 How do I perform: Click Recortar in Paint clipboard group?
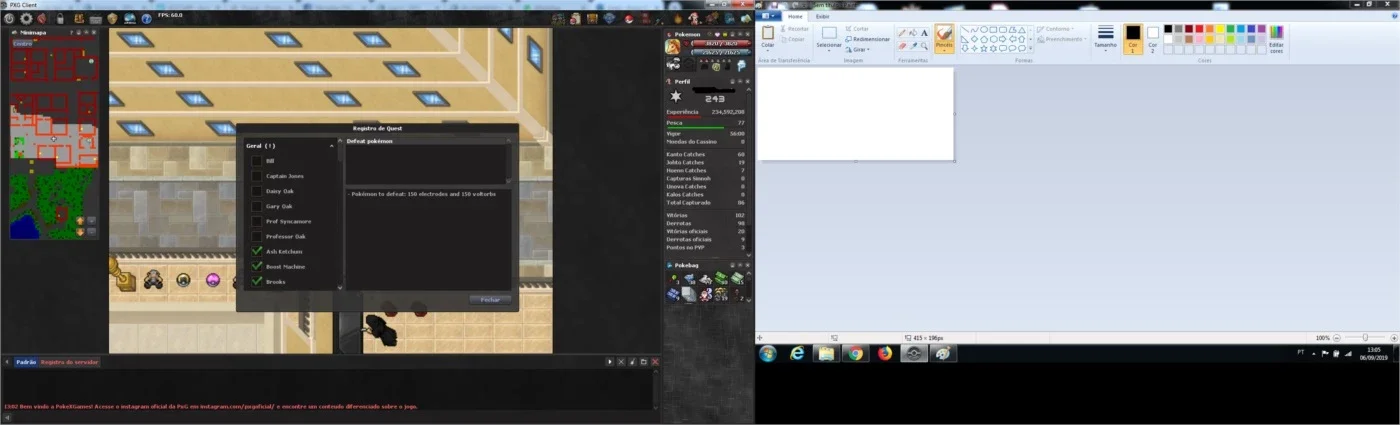click(x=794, y=29)
